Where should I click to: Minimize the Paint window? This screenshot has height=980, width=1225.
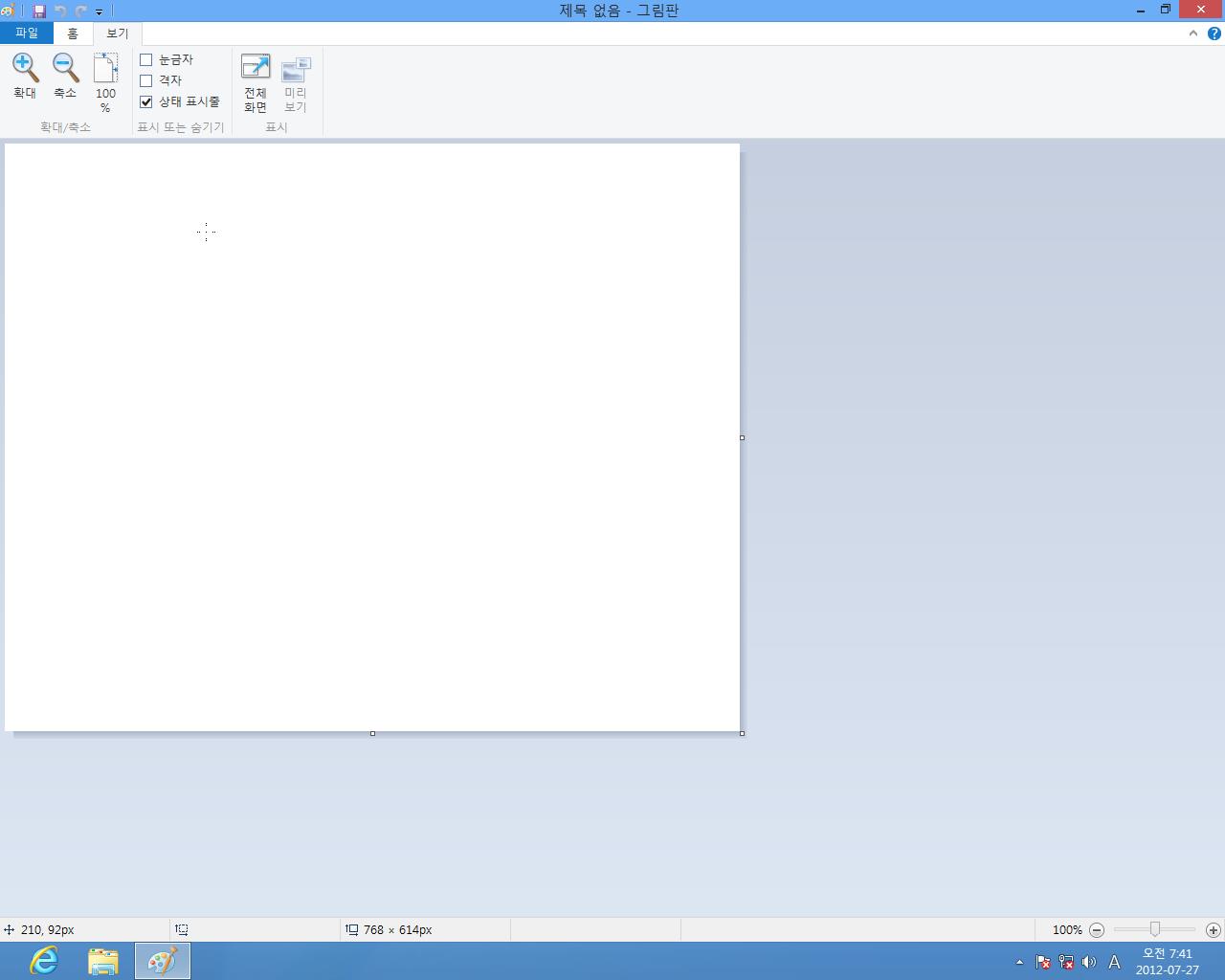pyautogui.click(x=1141, y=11)
